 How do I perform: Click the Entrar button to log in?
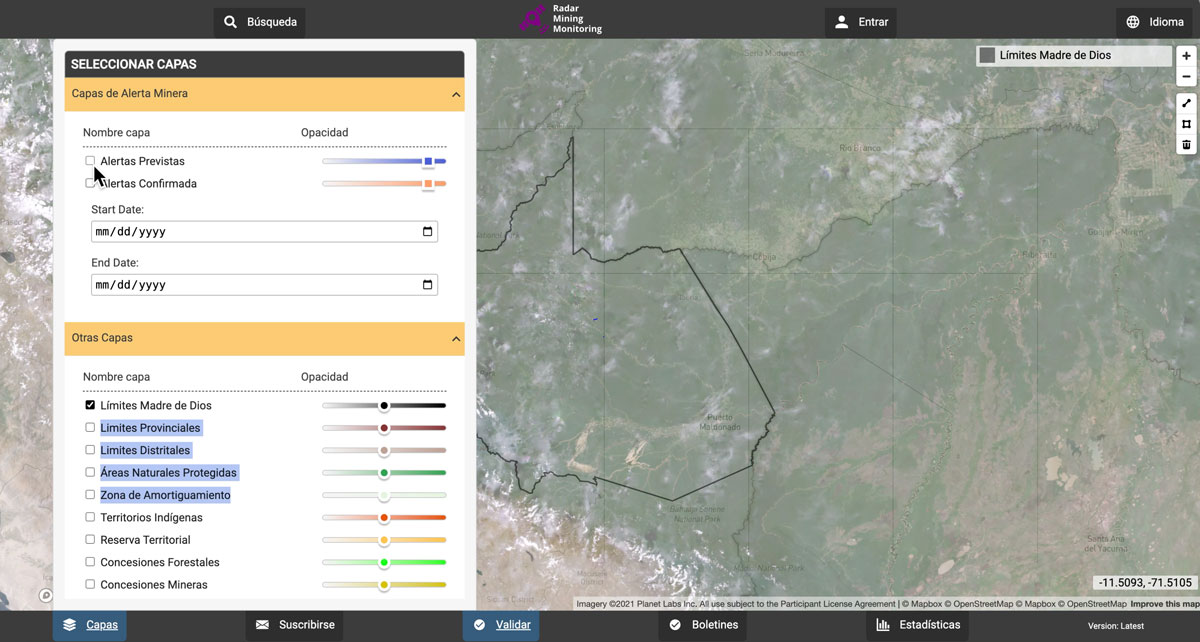[860, 21]
